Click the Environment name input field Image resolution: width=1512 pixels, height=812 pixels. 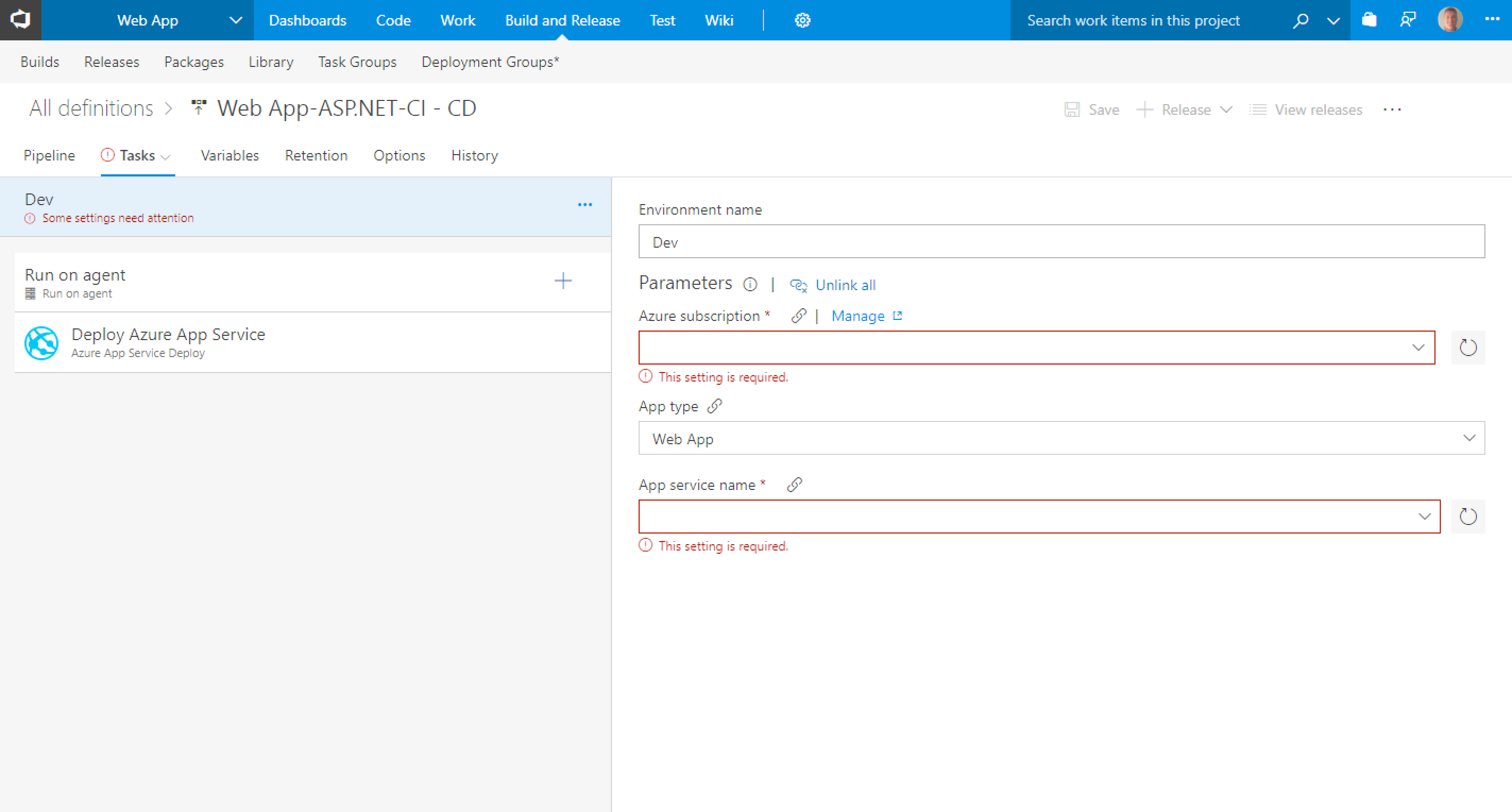(1061, 242)
